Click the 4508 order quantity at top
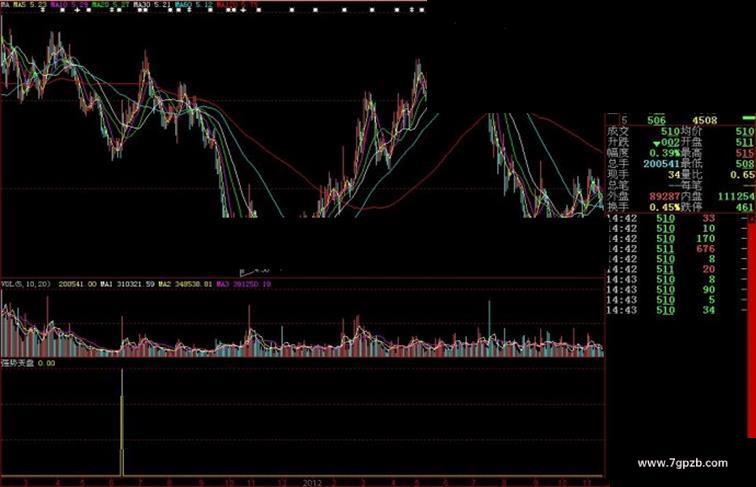 [x=704, y=121]
